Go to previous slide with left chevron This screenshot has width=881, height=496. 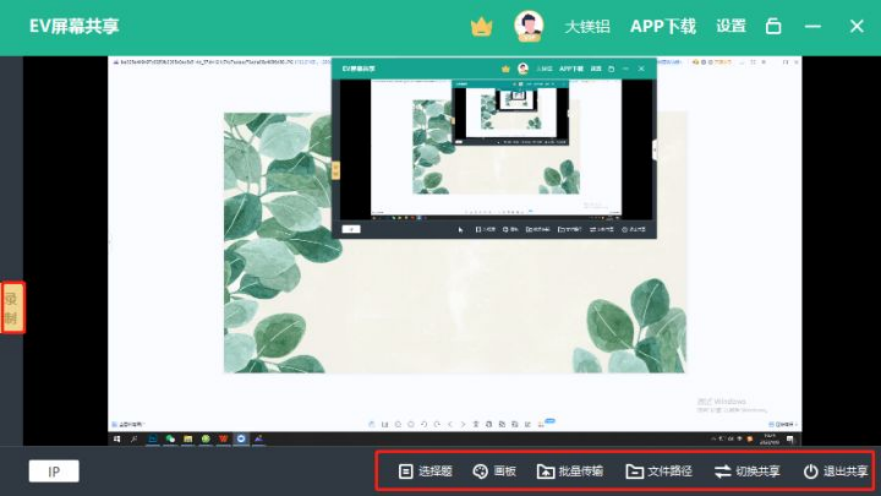click(x=450, y=424)
